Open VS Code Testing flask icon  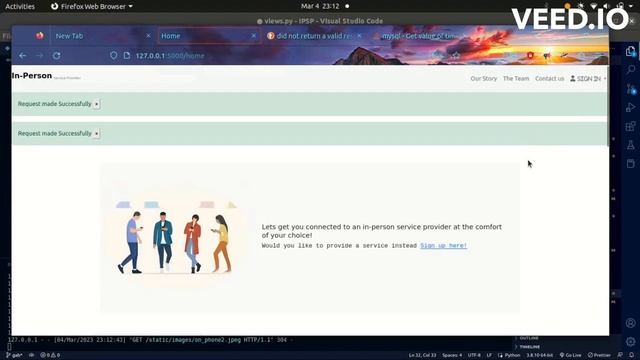coord(631,145)
